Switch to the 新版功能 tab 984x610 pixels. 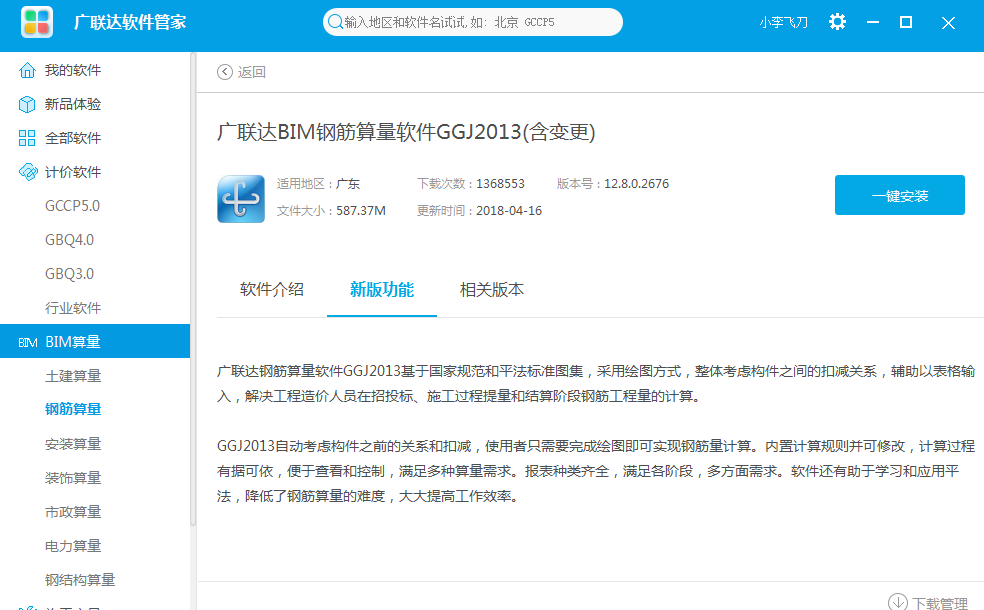click(x=382, y=289)
